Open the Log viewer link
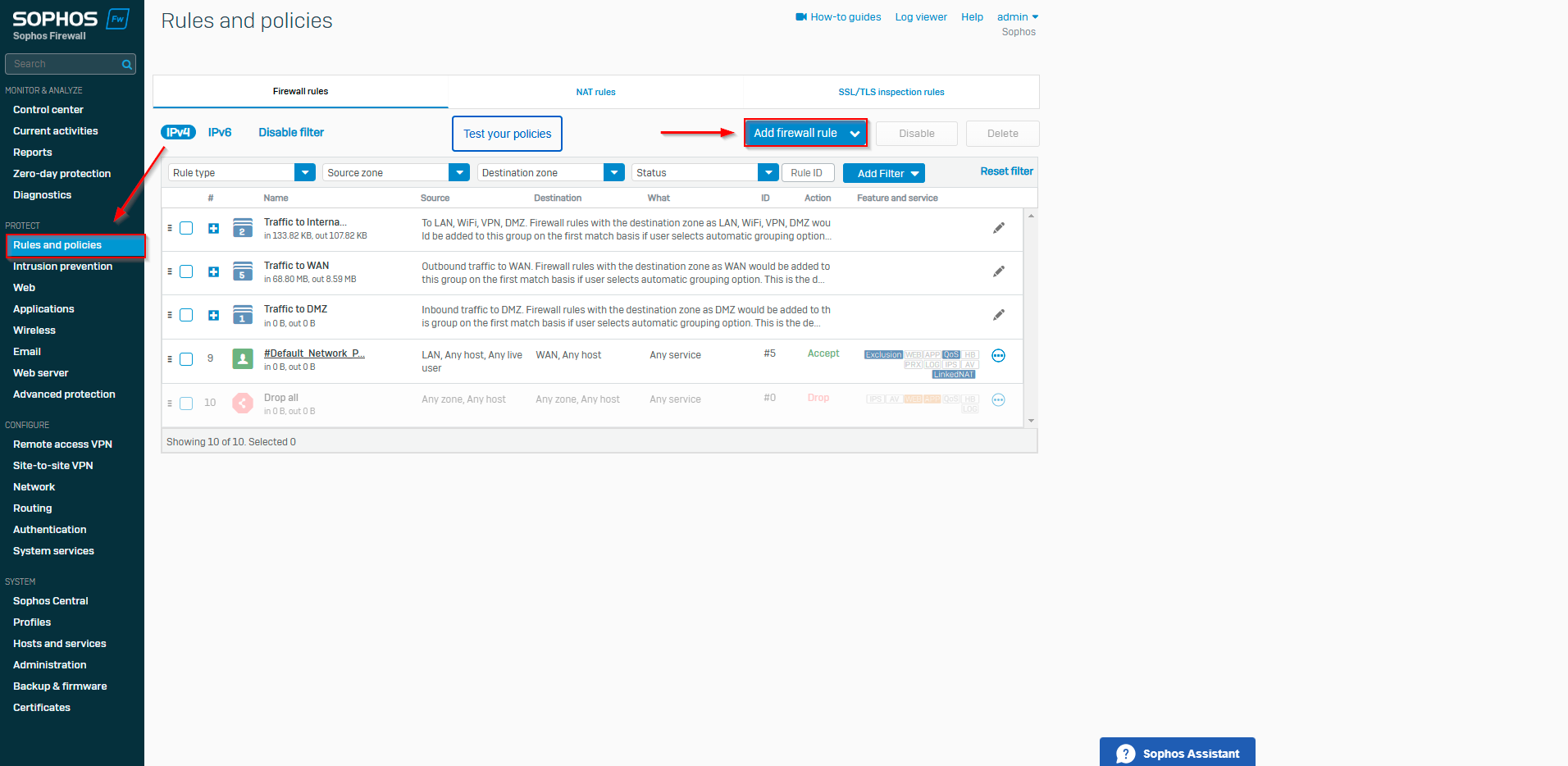This screenshot has width=1568, height=766. pyautogui.click(x=921, y=16)
